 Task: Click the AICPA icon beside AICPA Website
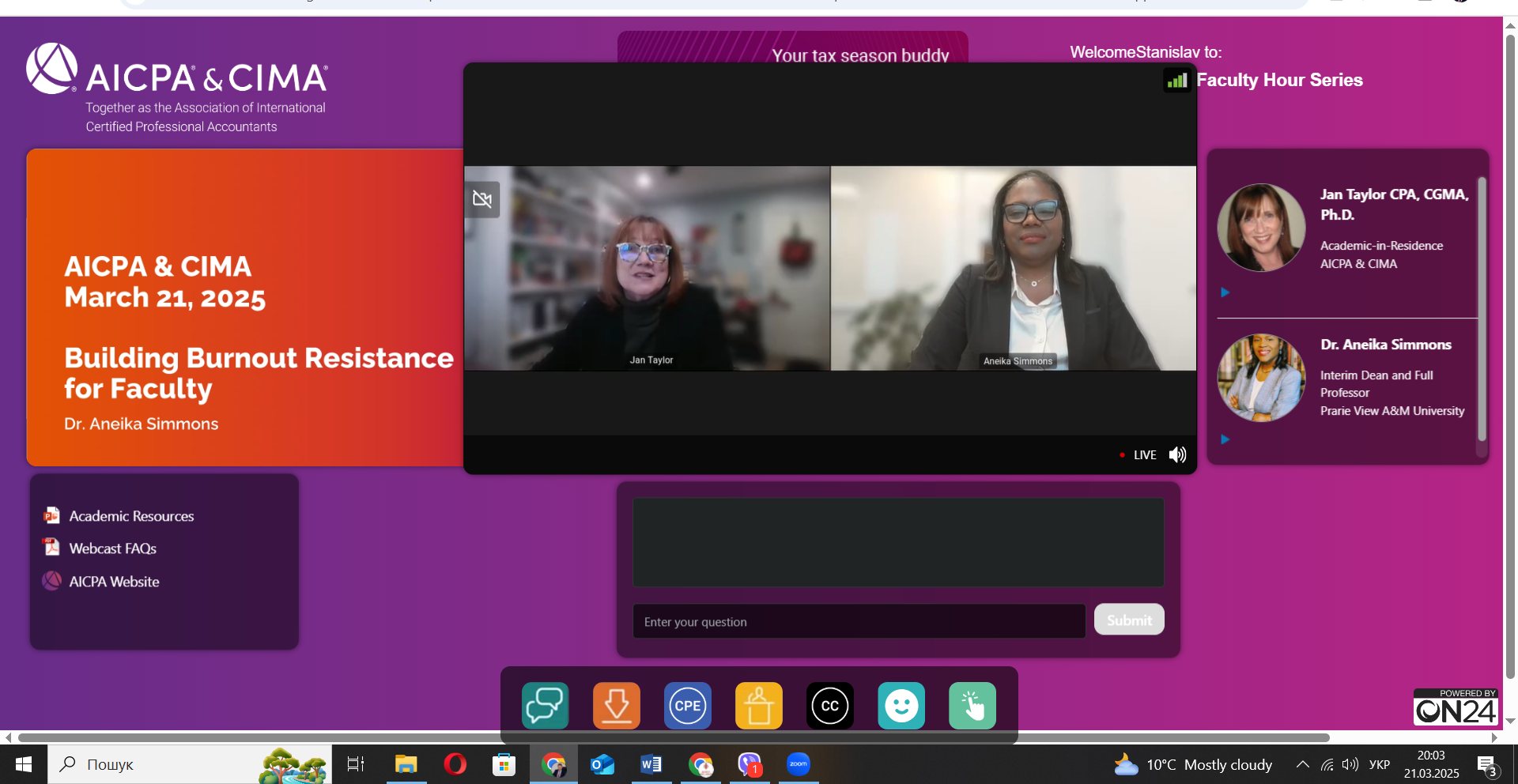pos(51,581)
